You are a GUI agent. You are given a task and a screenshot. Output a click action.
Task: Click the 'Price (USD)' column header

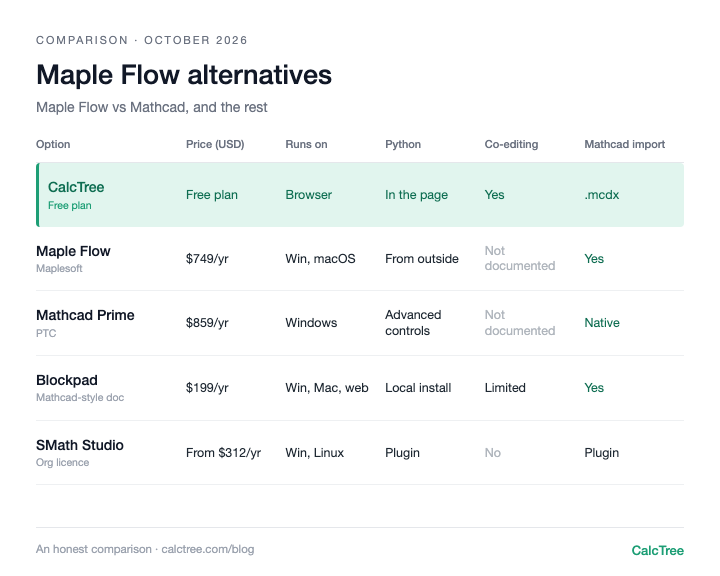click(215, 144)
